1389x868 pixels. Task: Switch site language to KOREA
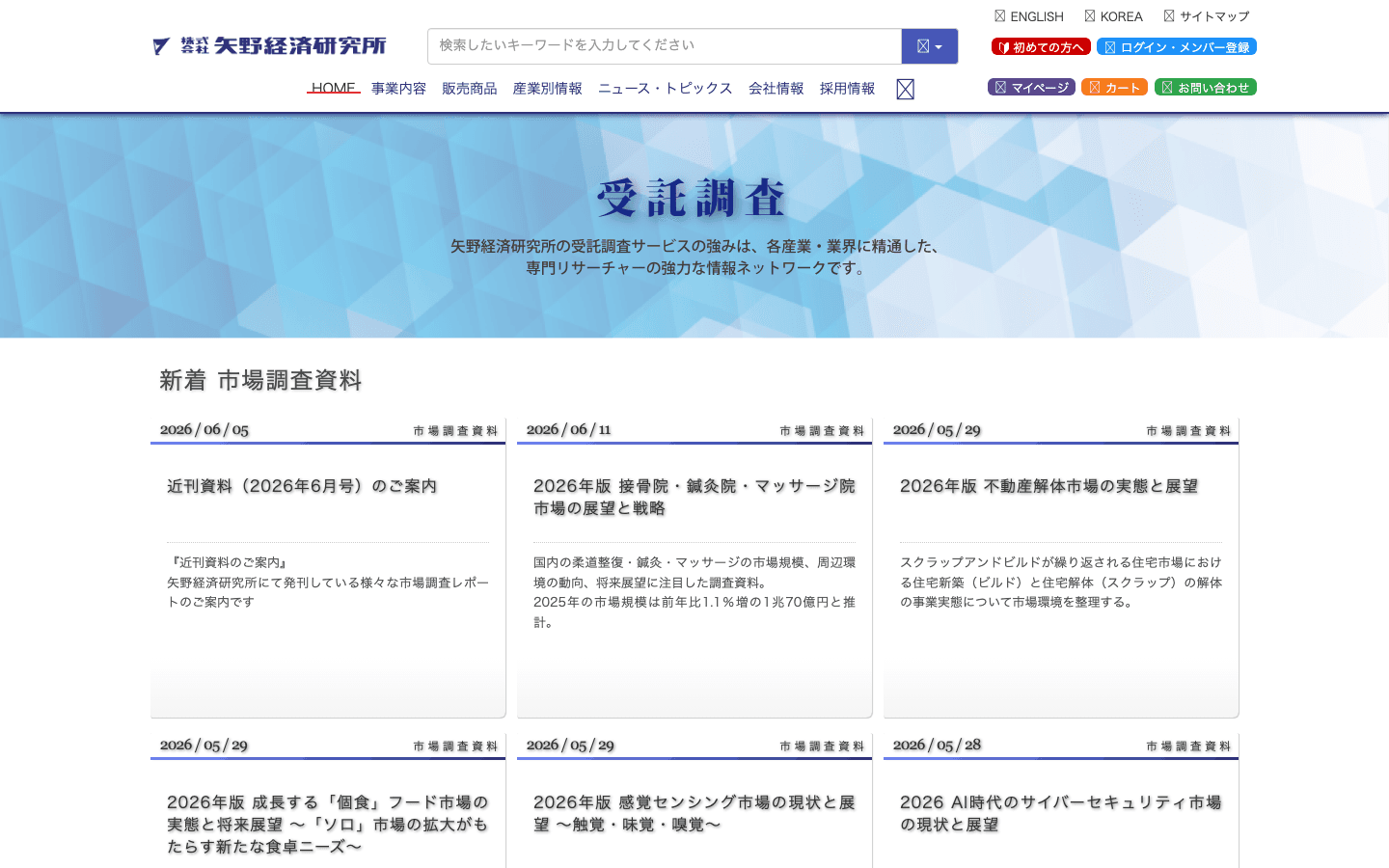(x=1113, y=16)
